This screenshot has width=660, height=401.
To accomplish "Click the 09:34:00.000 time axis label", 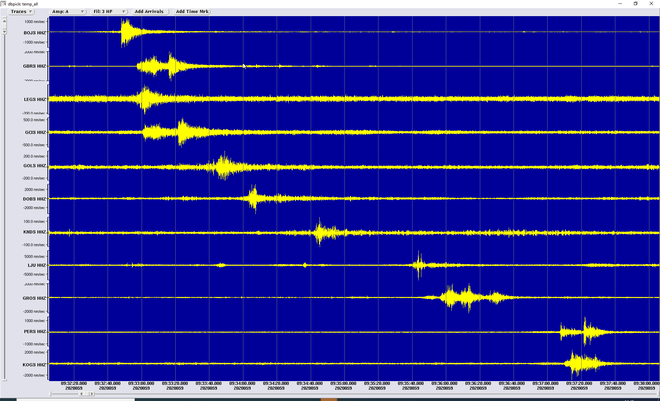I will point(242,383).
